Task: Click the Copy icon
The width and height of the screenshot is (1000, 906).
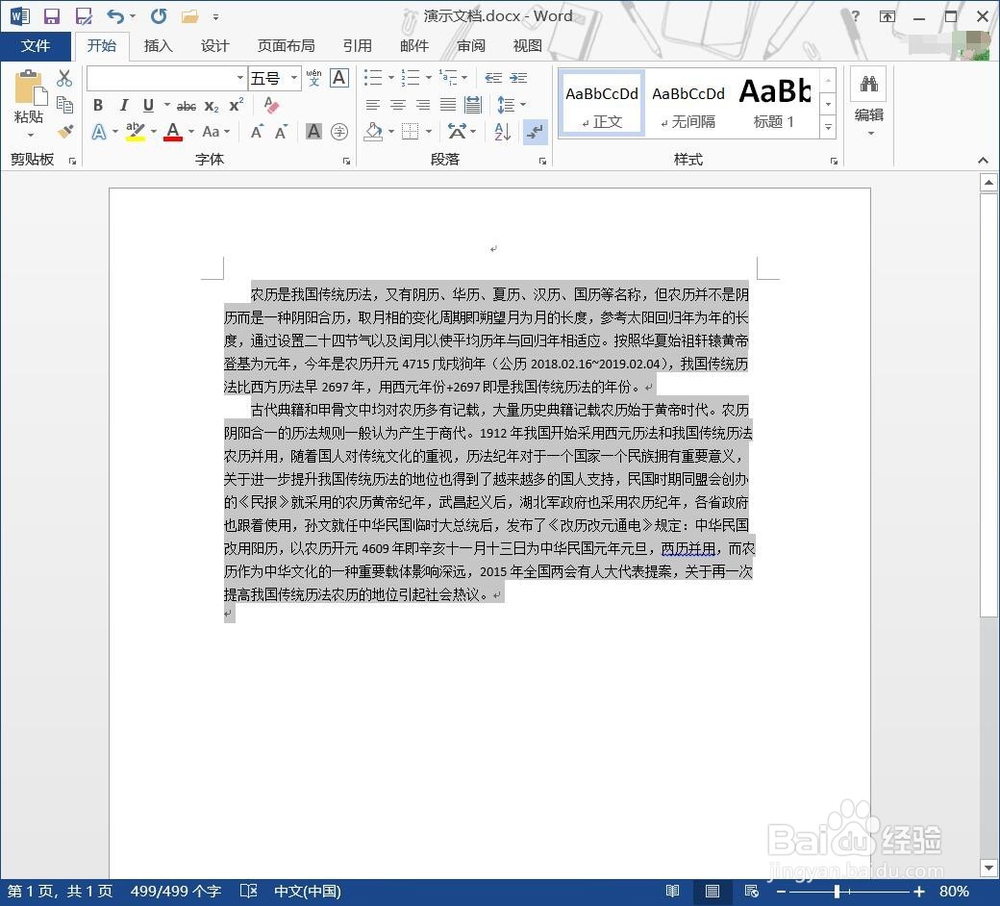Action: coord(64,105)
